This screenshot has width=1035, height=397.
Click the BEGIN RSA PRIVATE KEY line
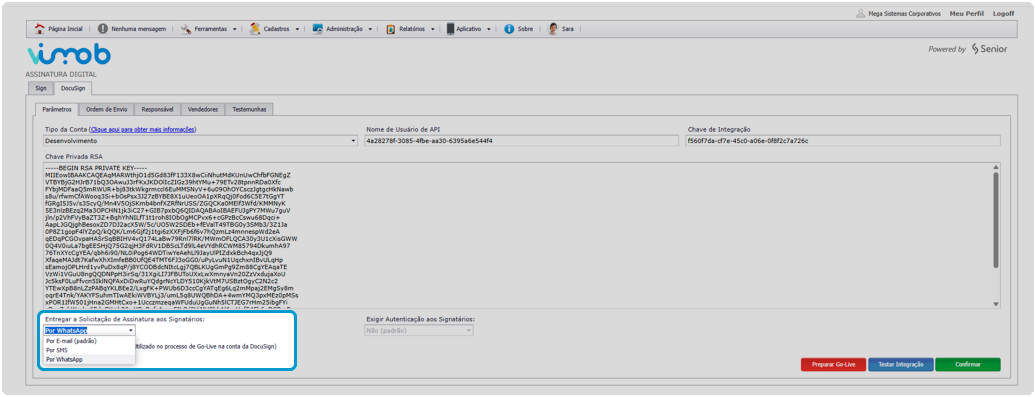pos(96,168)
